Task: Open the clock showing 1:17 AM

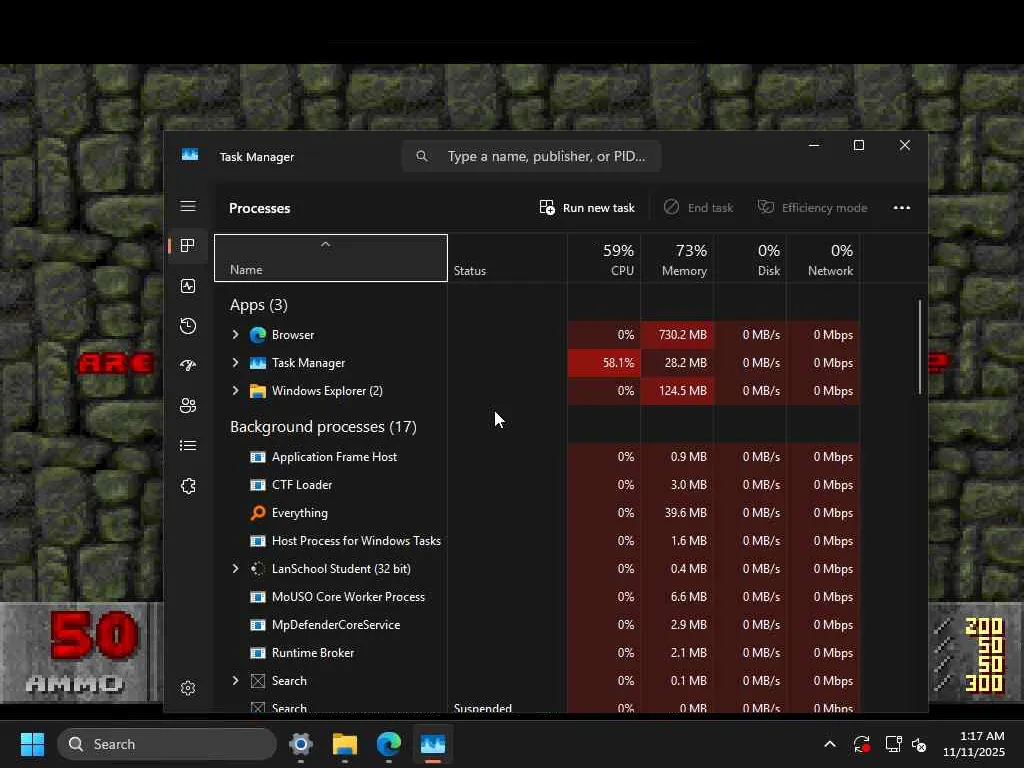Action: [x=974, y=744]
